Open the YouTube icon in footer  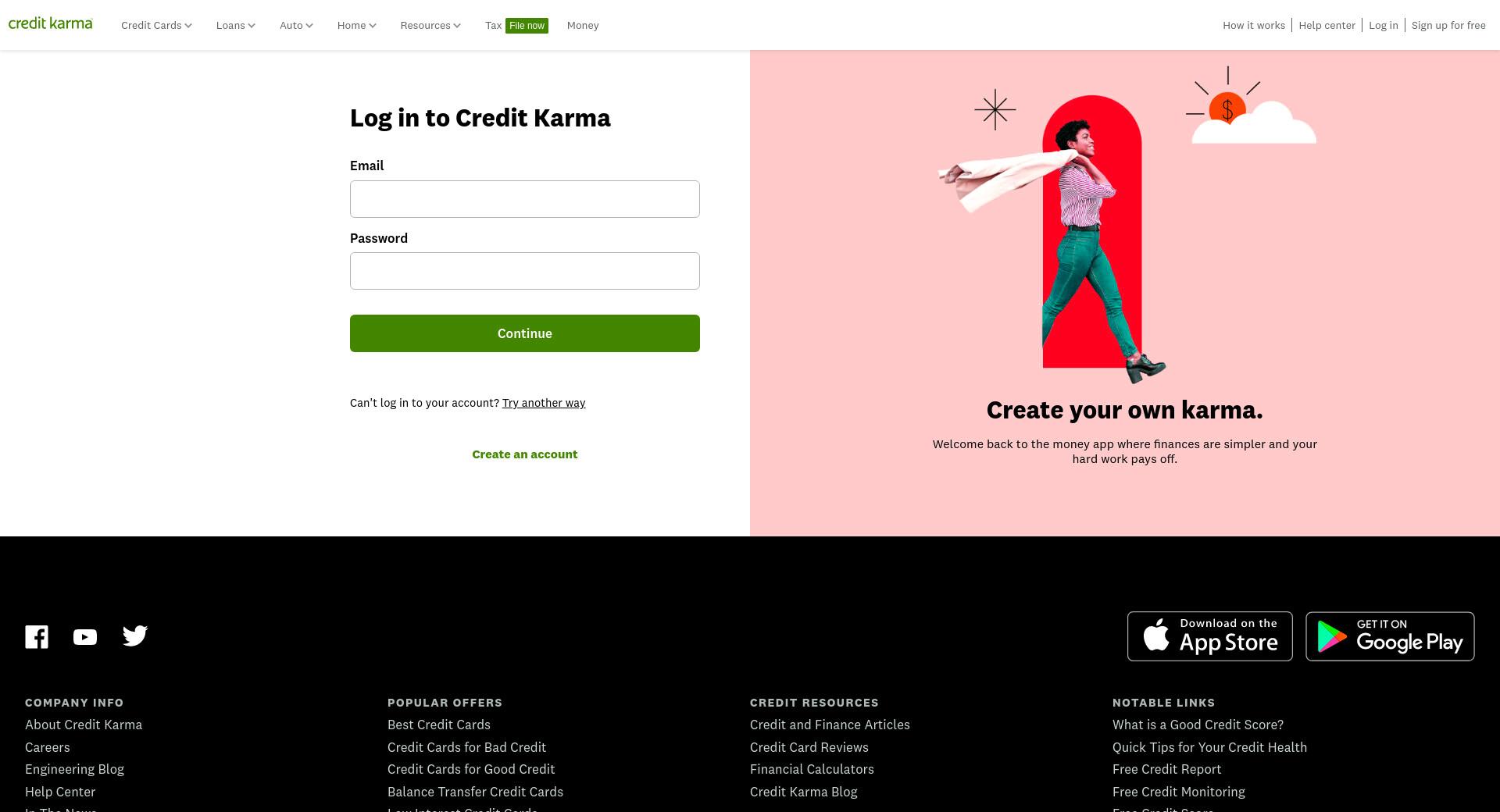(85, 637)
